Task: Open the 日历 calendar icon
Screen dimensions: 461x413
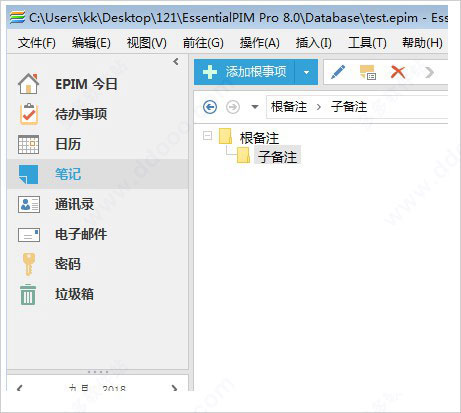Action: [x=28, y=144]
